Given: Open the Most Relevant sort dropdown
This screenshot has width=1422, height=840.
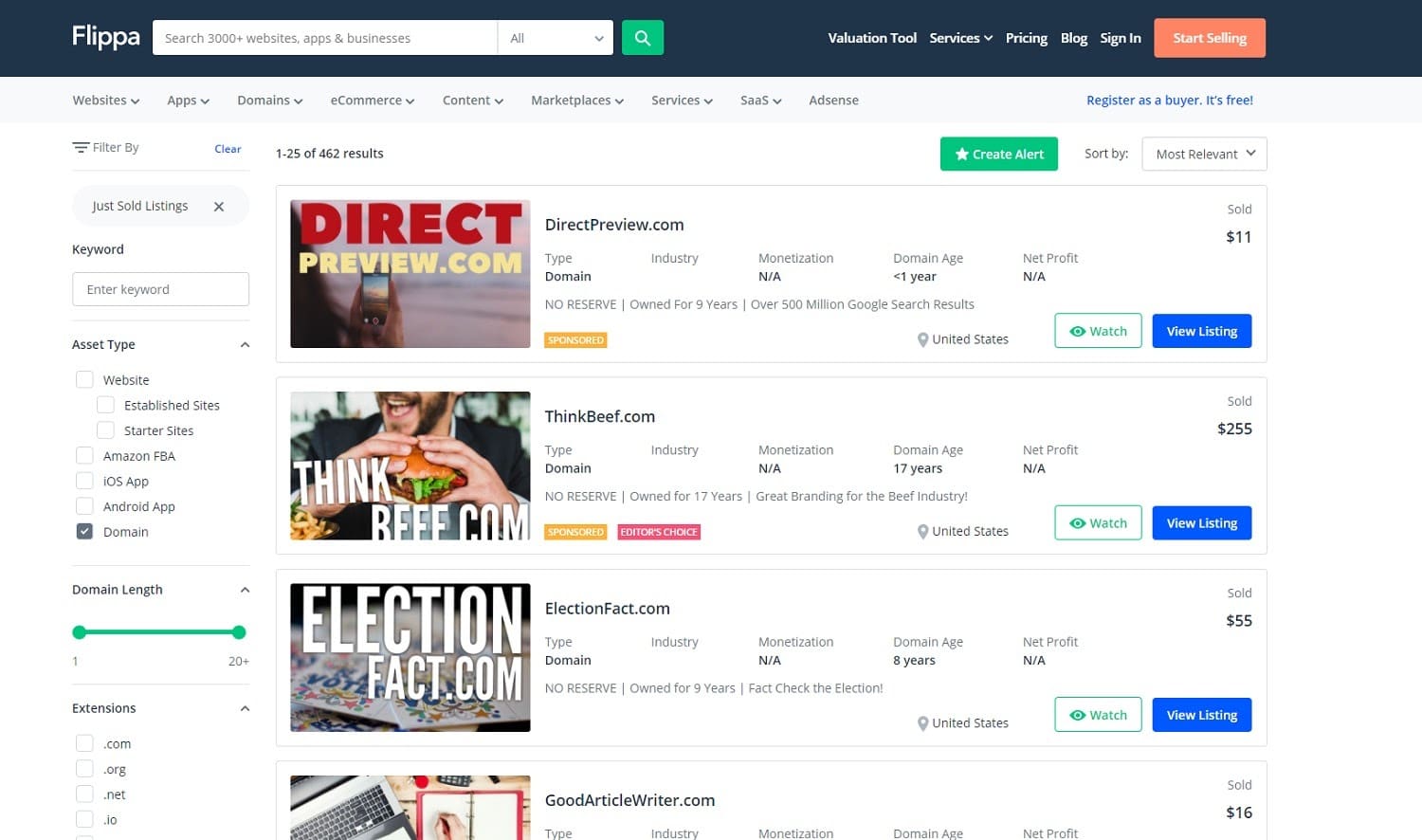Looking at the screenshot, I should pos(1204,155).
